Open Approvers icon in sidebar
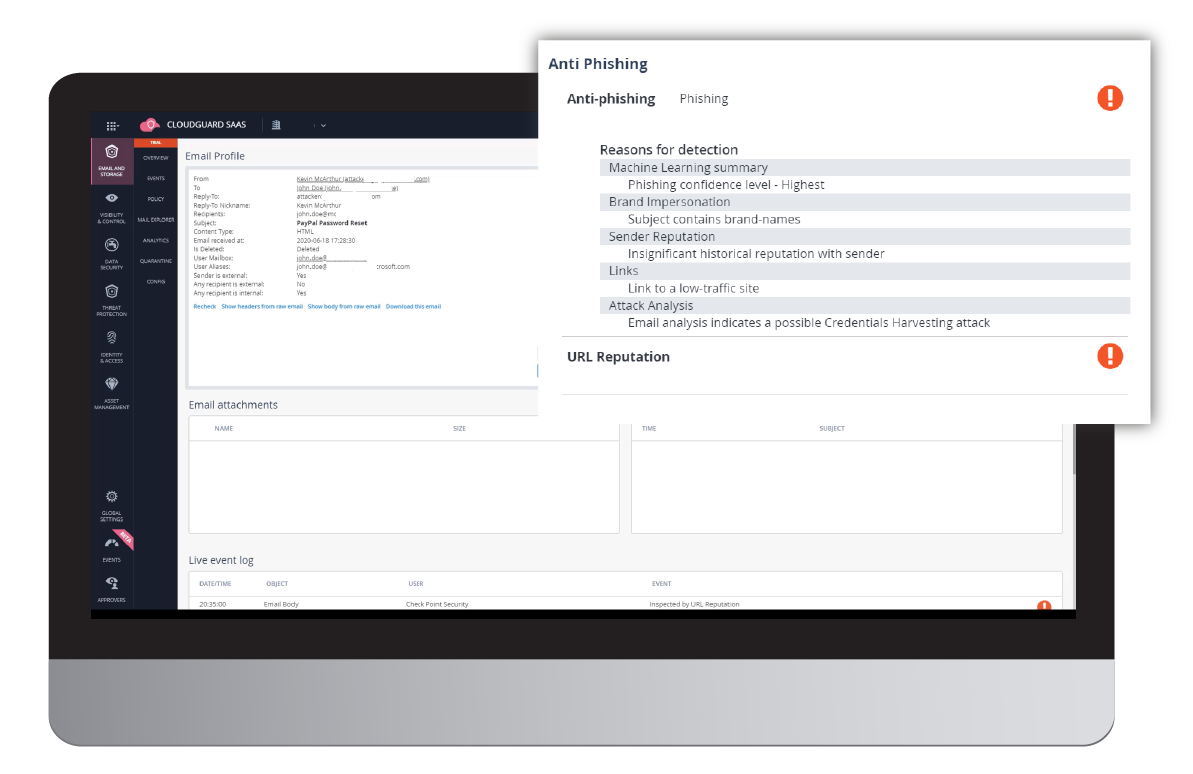 click(112, 583)
